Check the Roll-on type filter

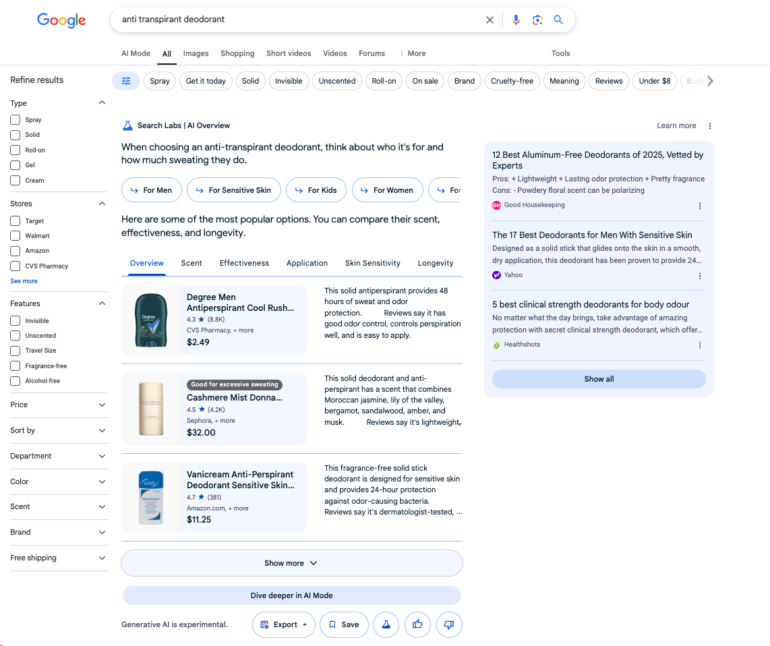point(15,150)
